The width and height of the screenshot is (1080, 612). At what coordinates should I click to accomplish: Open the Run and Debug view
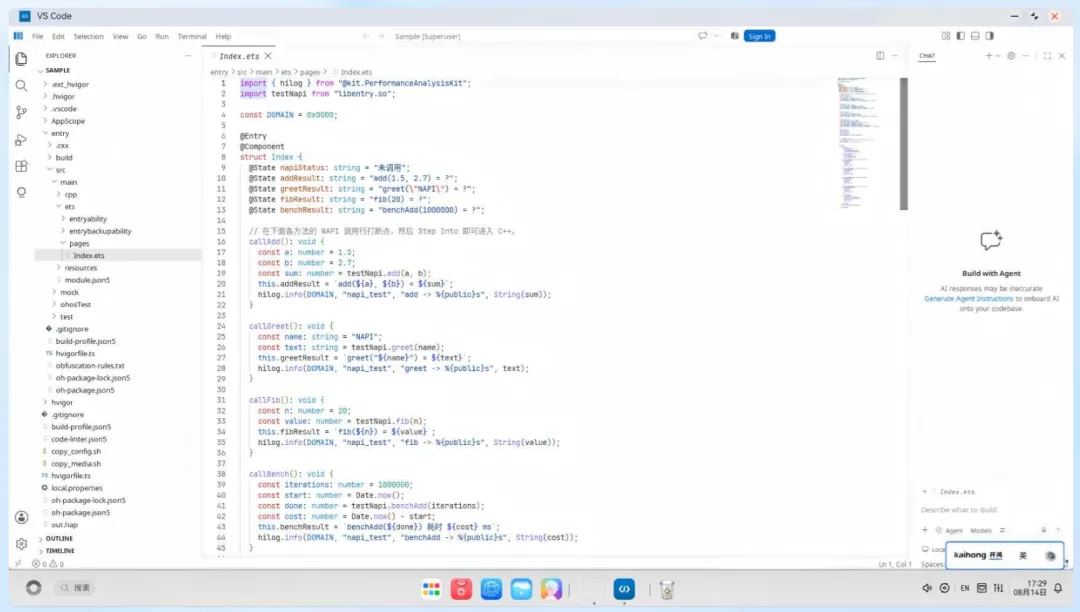[x=21, y=139]
